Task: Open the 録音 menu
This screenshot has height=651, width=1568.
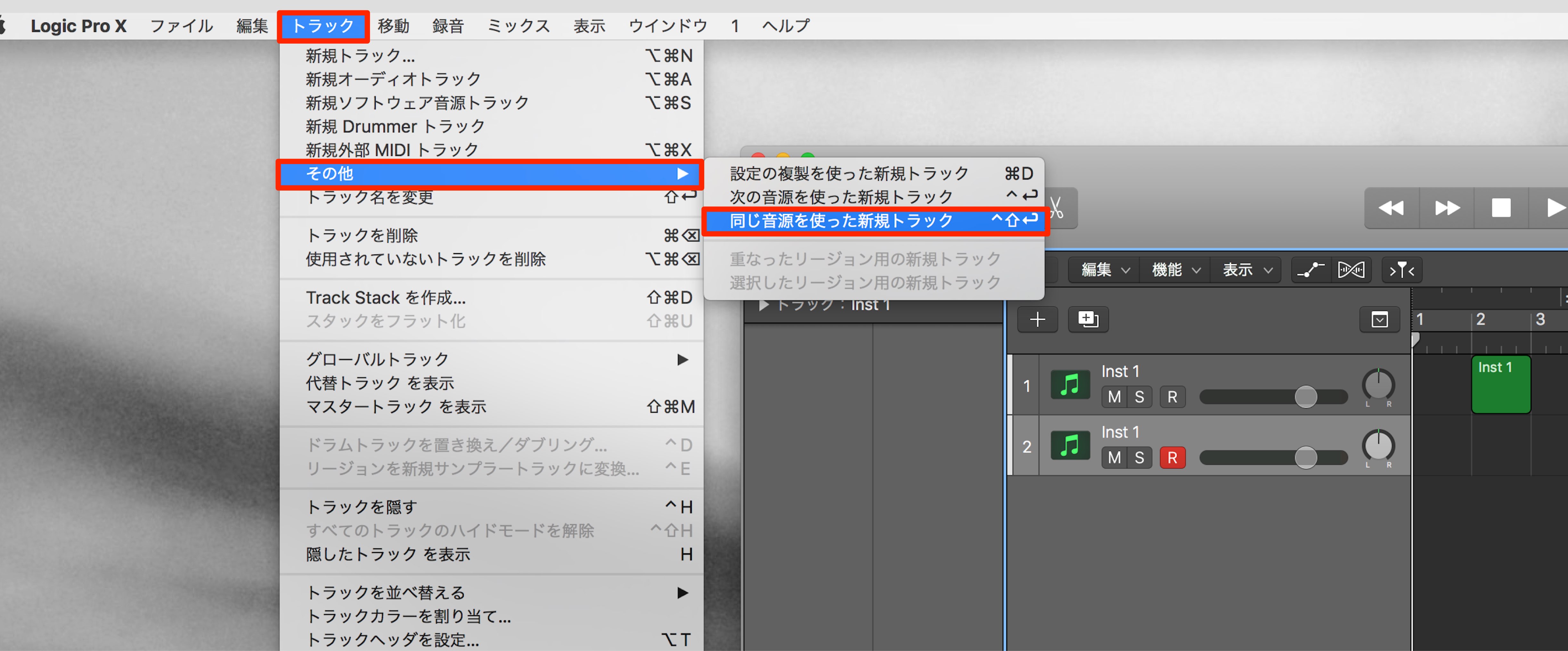Action: 448,26
